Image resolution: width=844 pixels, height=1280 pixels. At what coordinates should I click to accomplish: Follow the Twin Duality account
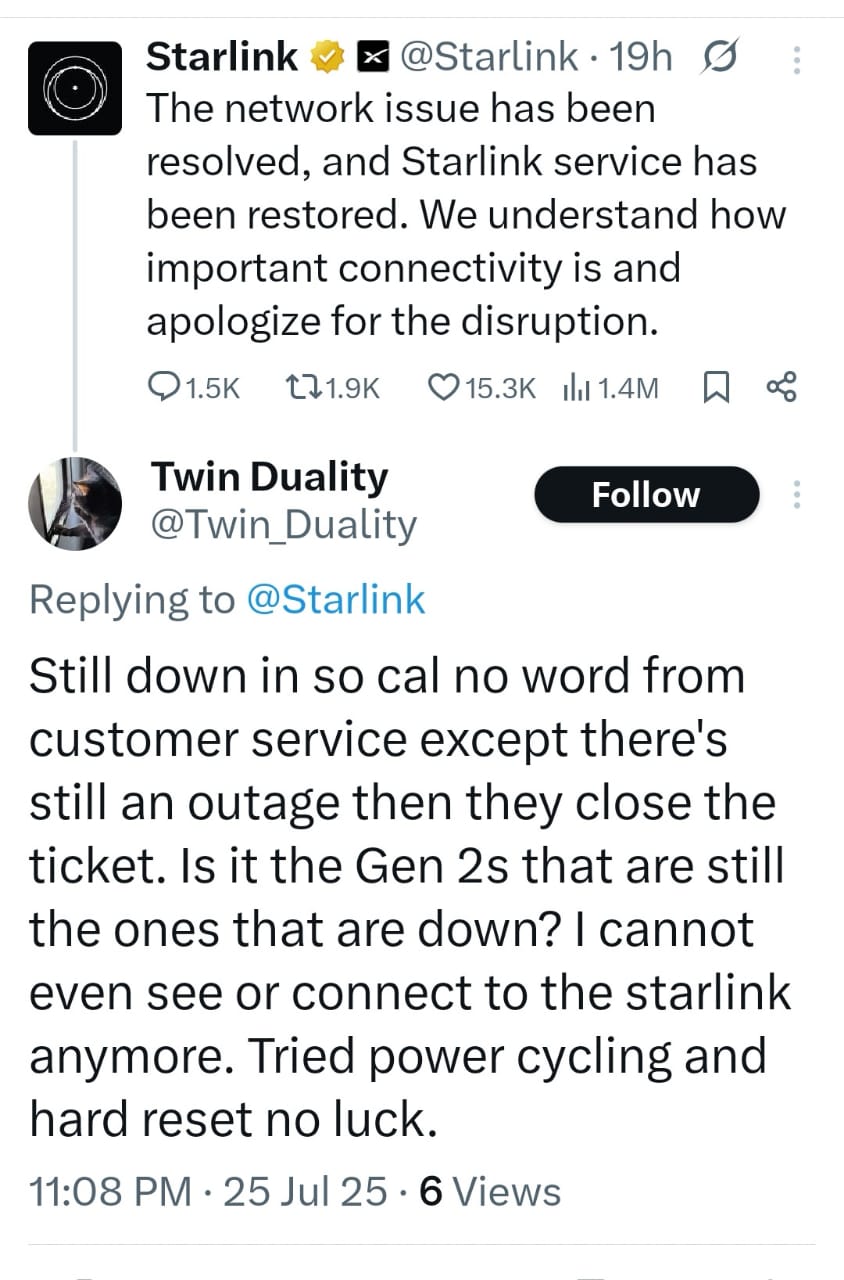646,495
